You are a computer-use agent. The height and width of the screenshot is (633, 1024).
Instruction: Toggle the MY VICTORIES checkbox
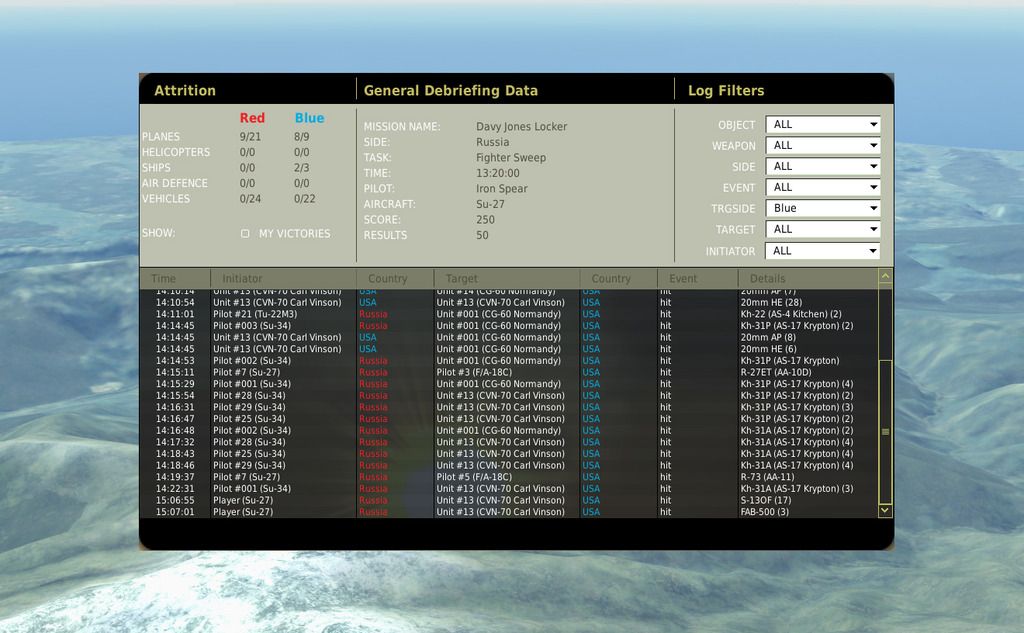tap(245, 234)
